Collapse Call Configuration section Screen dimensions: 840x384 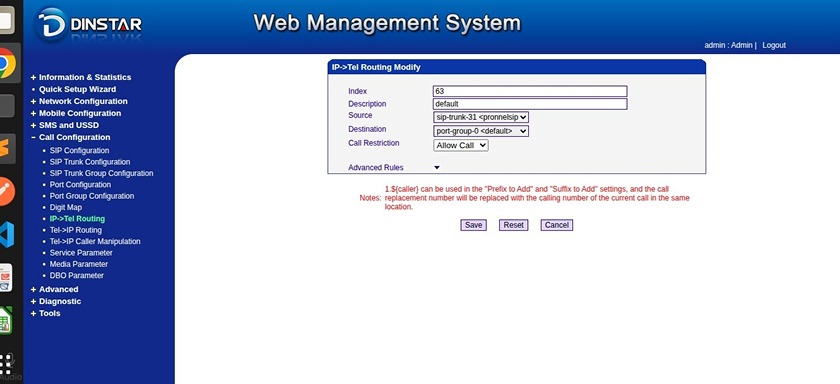[x=74, y=137]
